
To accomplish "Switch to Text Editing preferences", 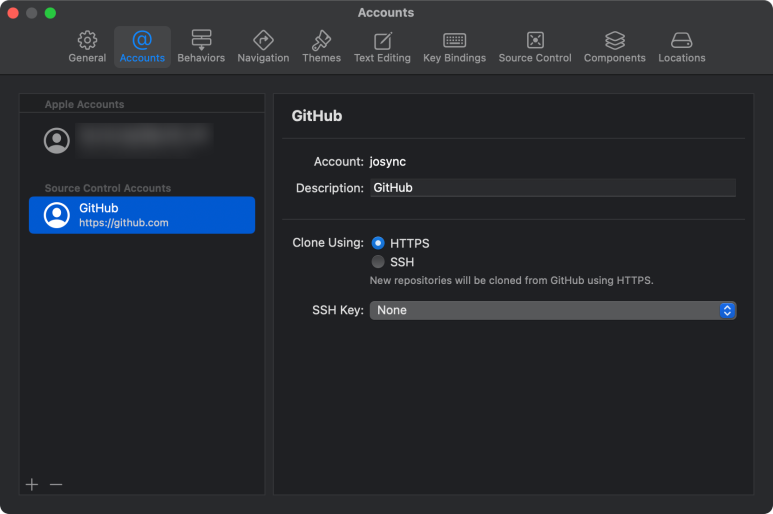I will tap(382, 47).
